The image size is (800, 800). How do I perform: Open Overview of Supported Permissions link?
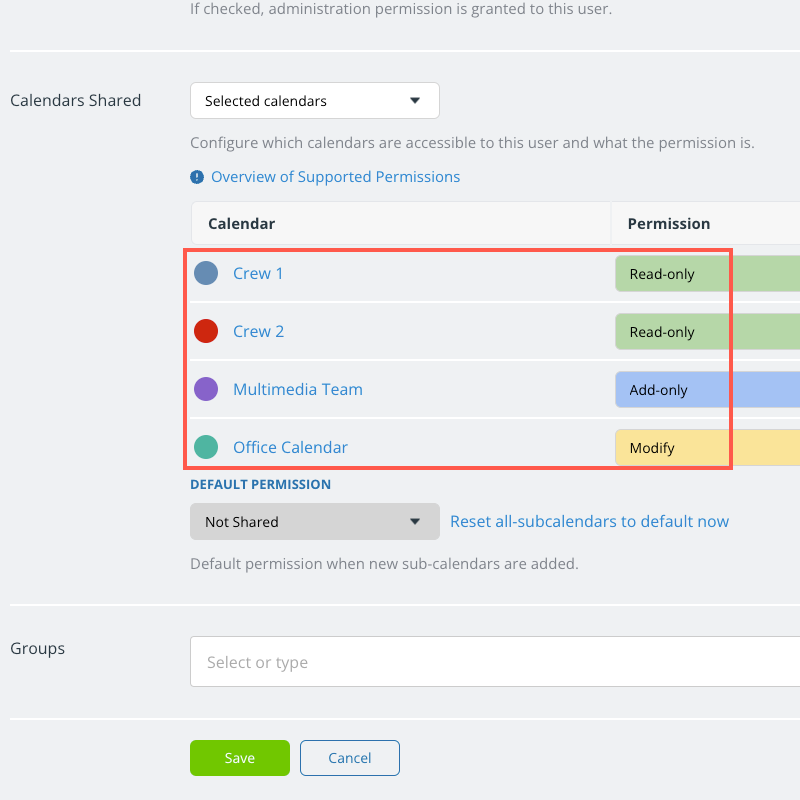tap(336, 177)
